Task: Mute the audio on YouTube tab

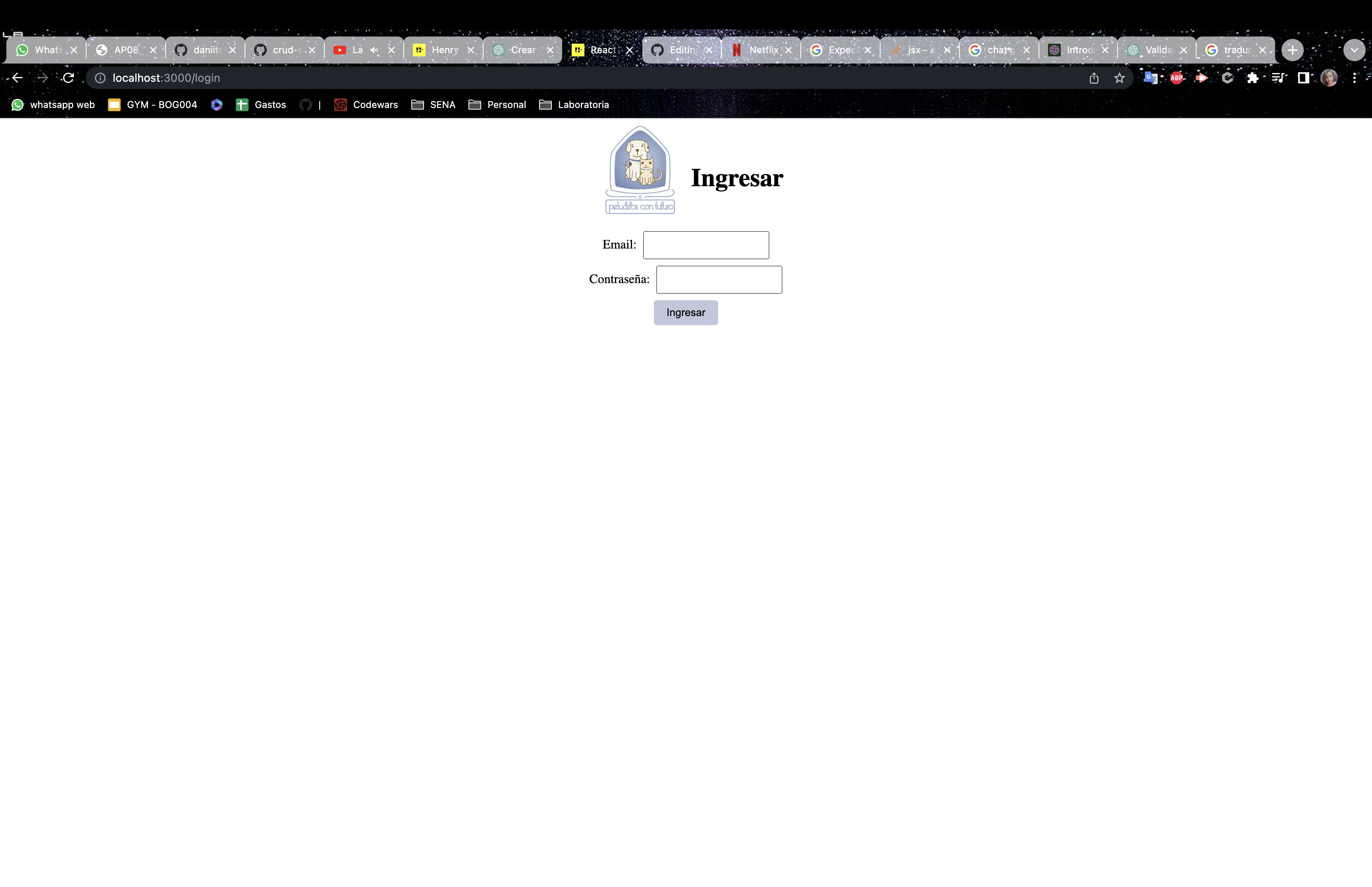Action: coord(374,50)
